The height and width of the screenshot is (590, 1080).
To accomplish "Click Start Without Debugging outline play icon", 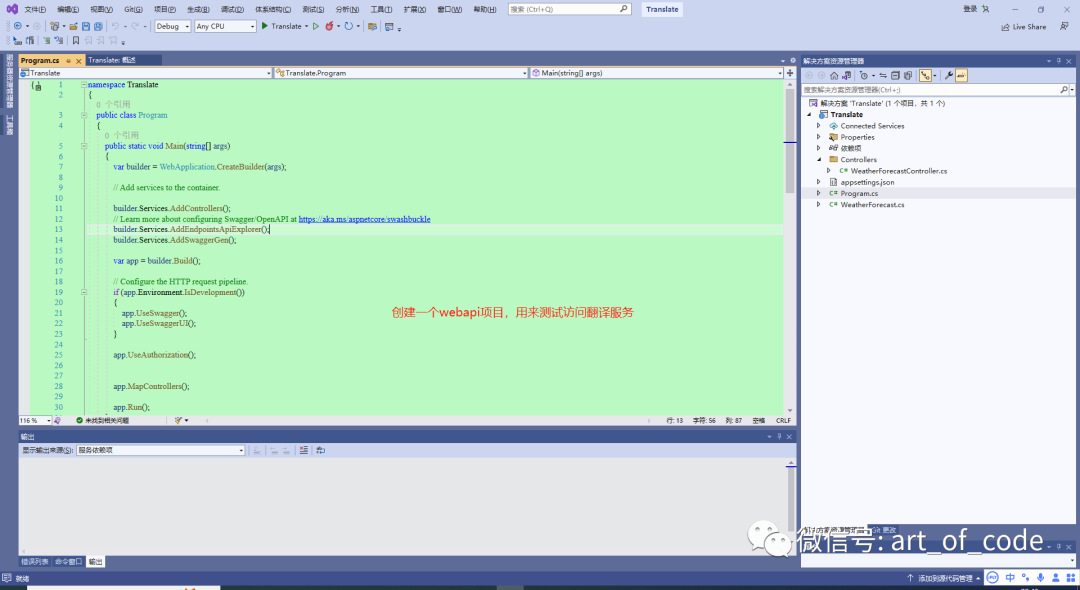I will coord(316,26).
